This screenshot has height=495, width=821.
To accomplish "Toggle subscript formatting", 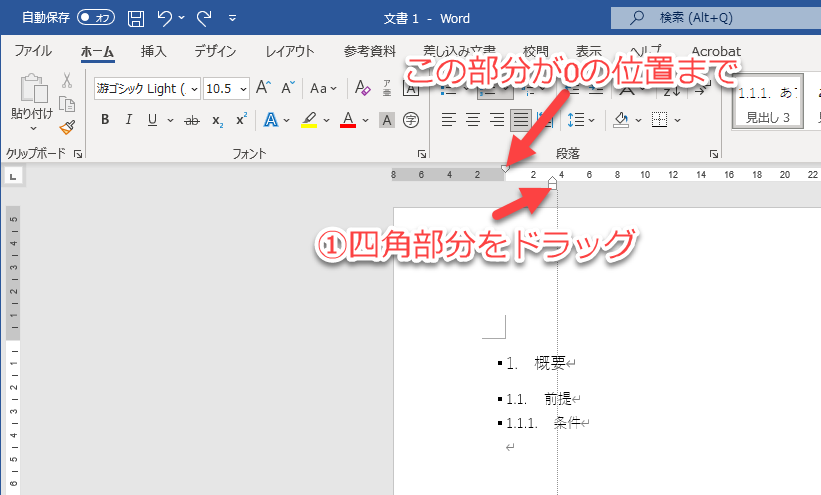I will point(217,120).
